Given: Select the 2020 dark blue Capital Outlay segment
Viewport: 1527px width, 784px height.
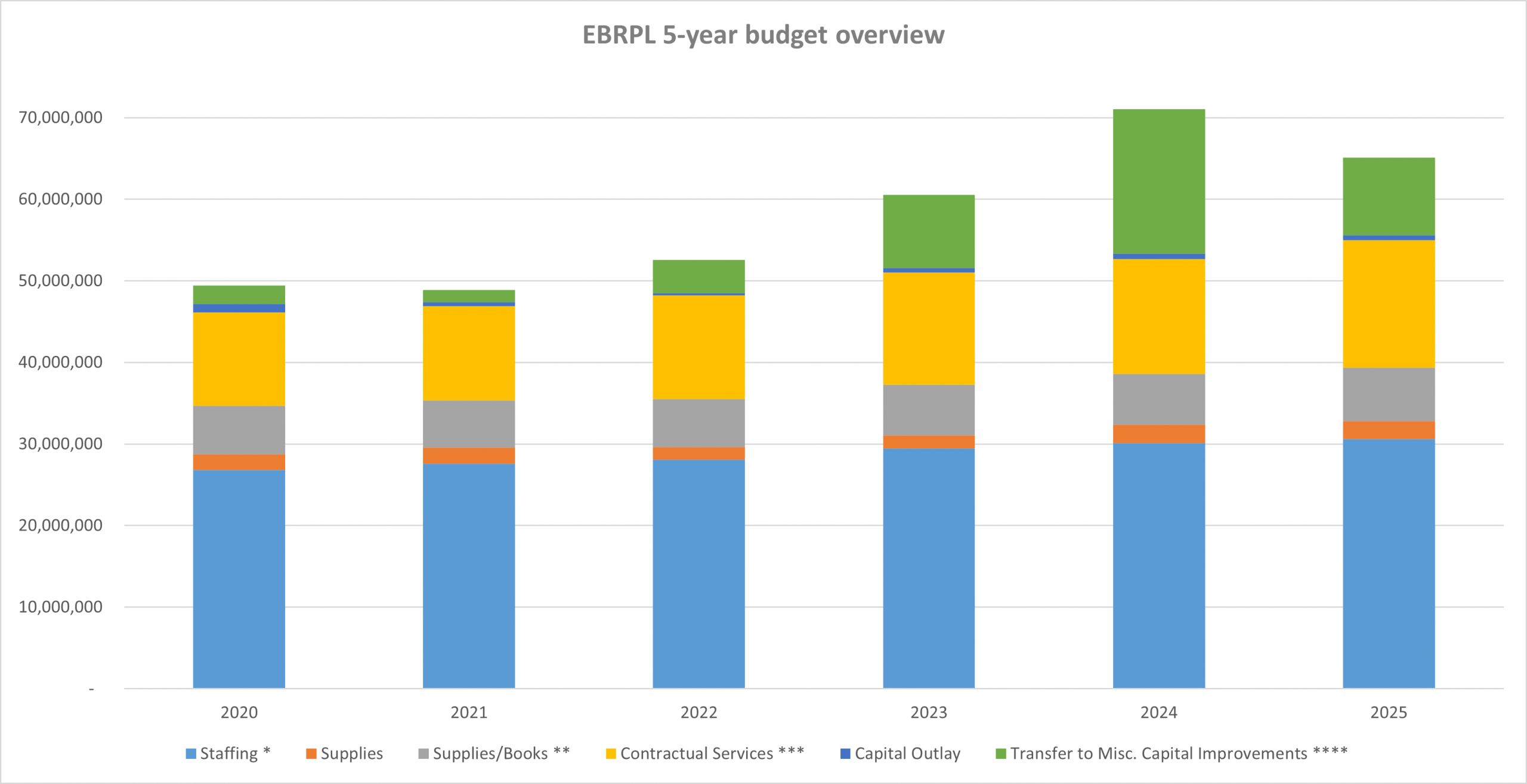Looking at the screenshot, I should click(x=239, y=308).
